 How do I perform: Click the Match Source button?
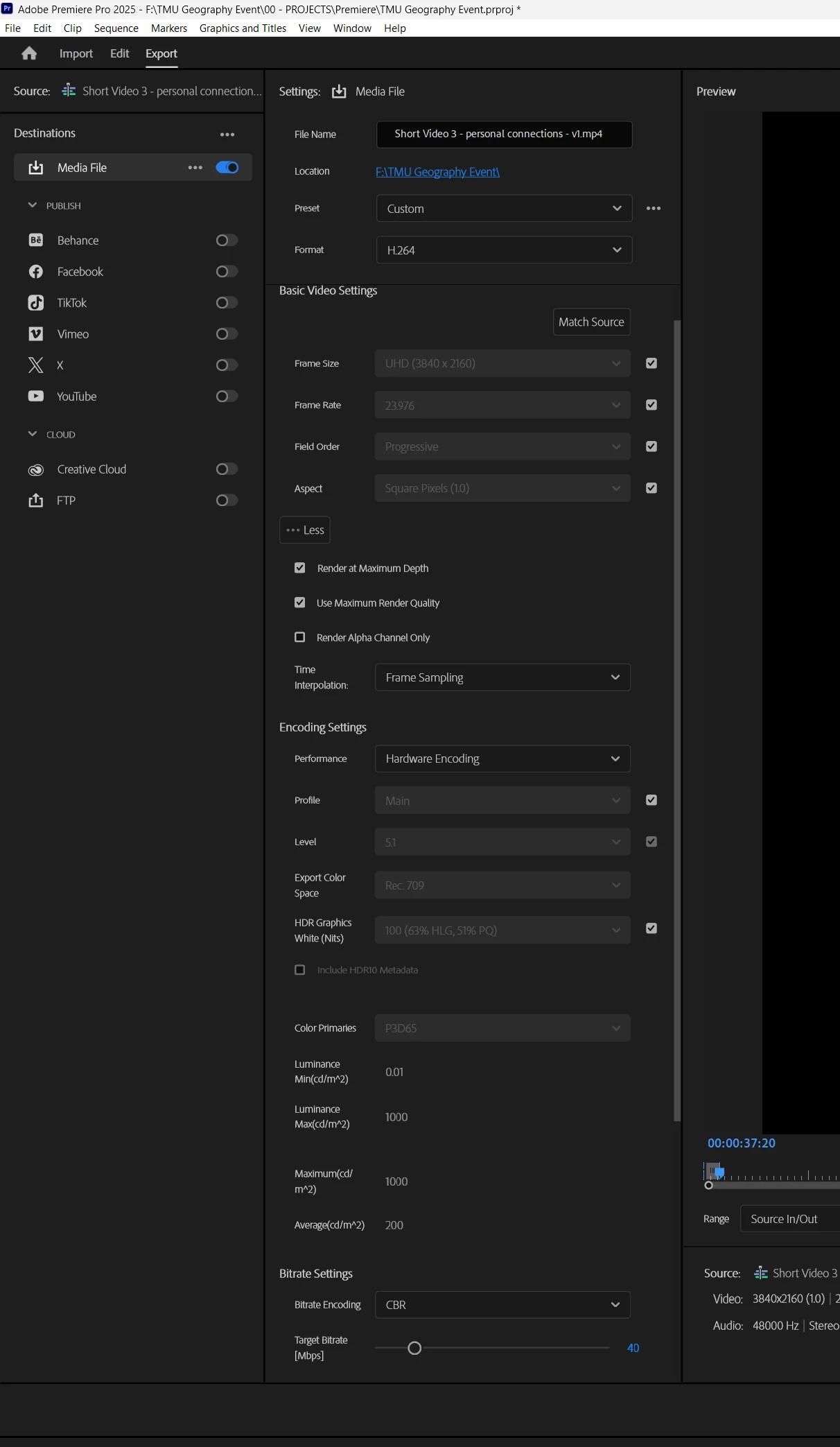[591, 322]
